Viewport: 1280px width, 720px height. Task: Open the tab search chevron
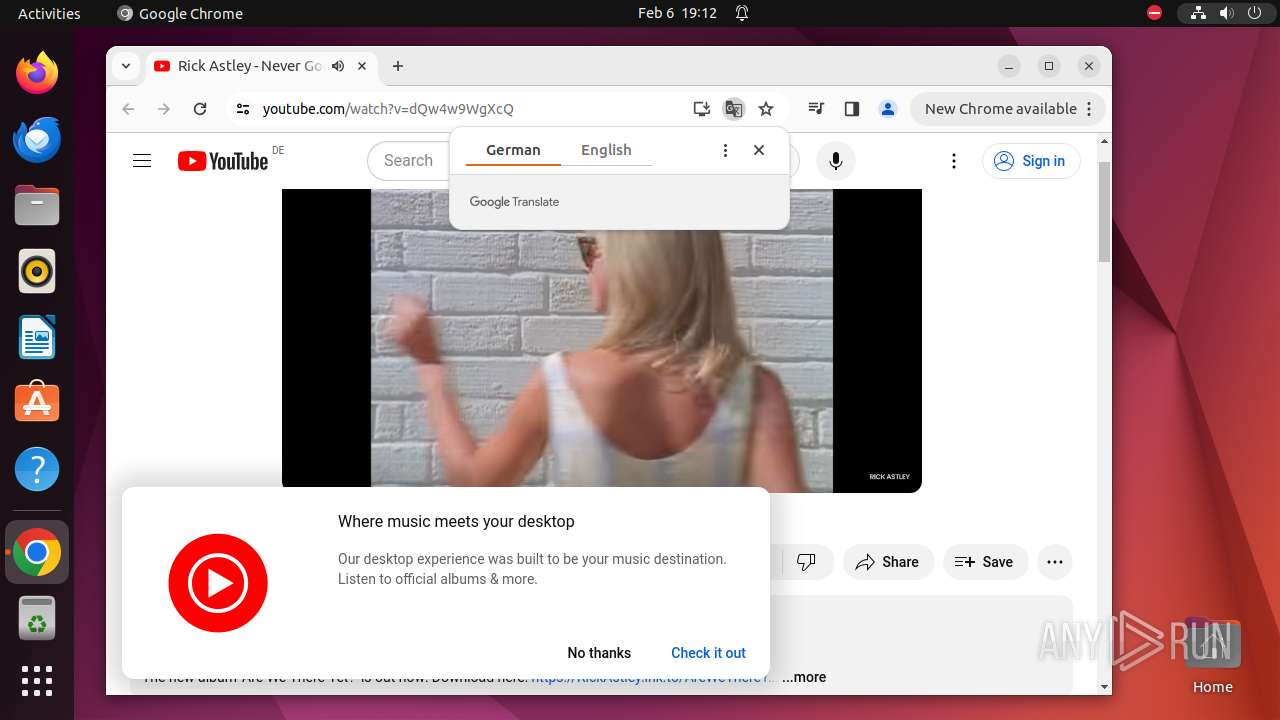(x=126, y=66)
